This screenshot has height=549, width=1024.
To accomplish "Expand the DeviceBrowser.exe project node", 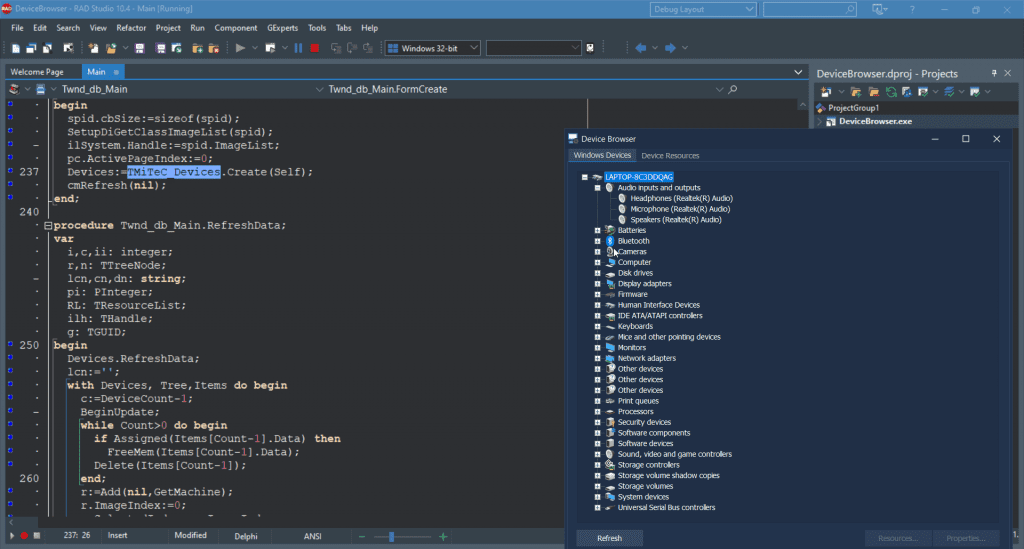I will click(x=820, y=121).
